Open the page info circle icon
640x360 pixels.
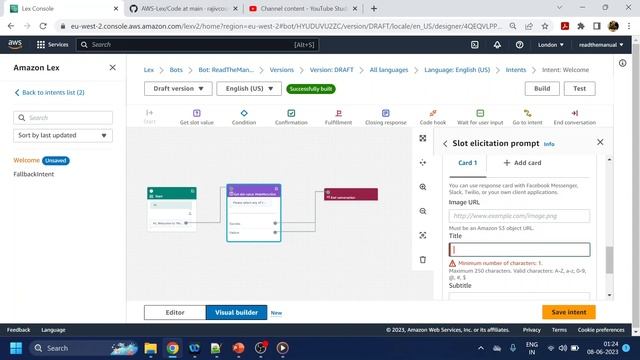pos(622,63)
